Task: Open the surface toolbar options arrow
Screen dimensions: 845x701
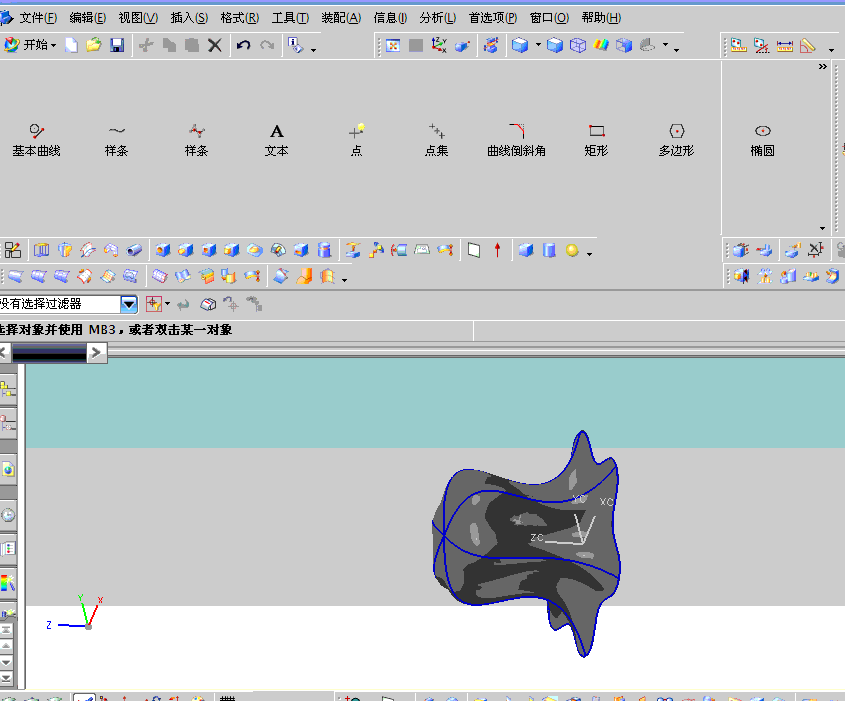Action: click(344, 280)
